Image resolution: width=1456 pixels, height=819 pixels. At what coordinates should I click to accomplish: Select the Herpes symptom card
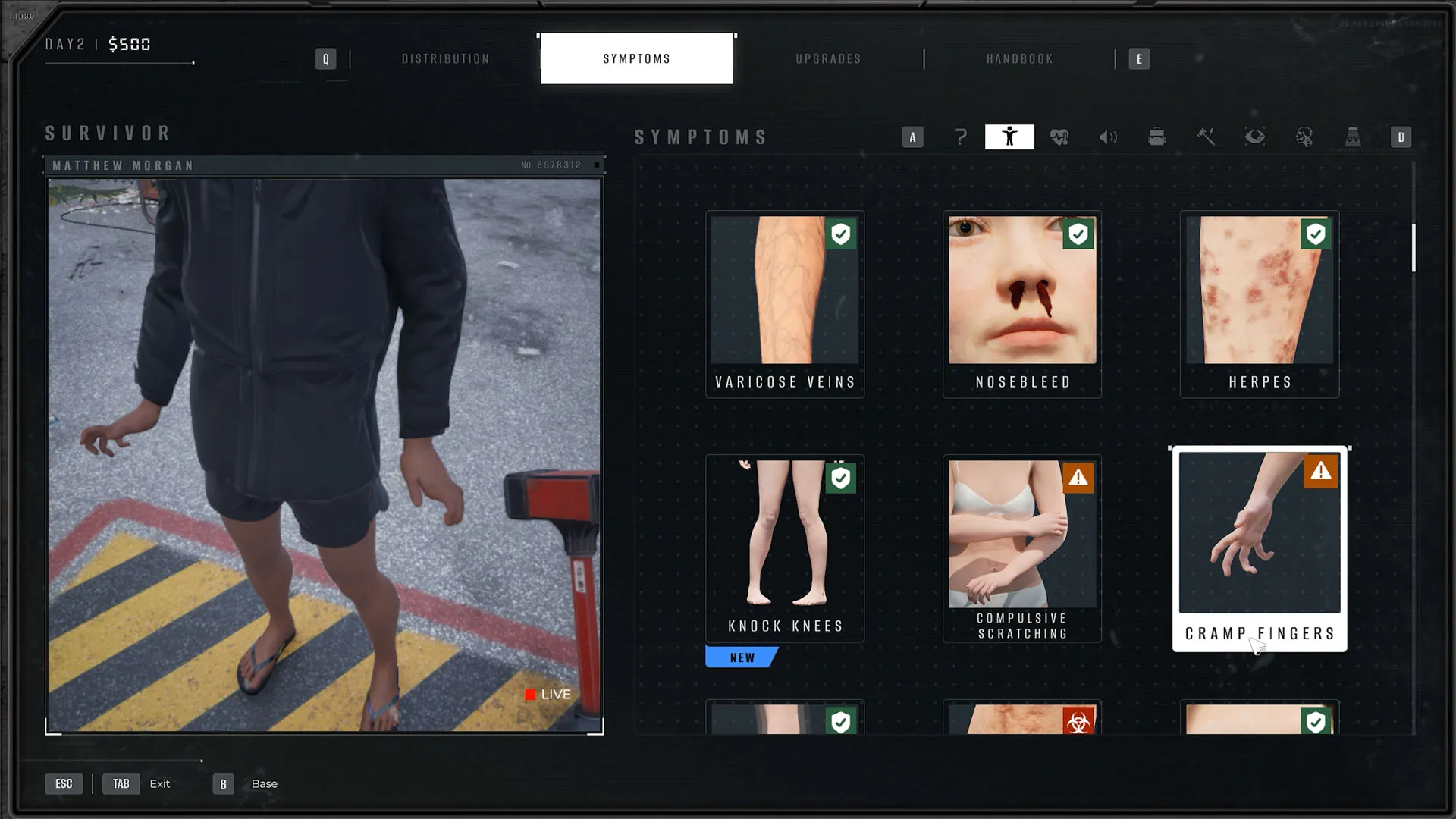tap(1260, 304)
